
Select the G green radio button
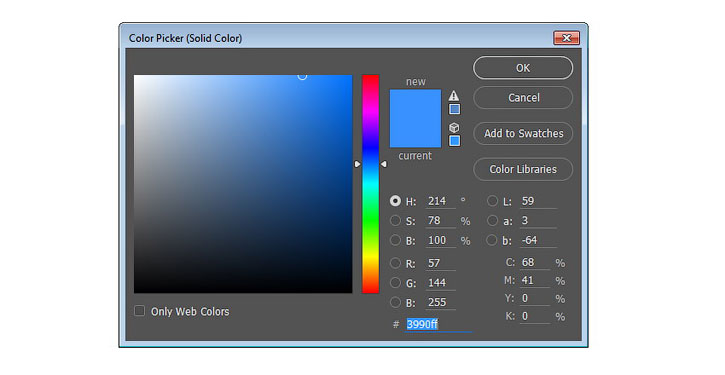[395, 283]
